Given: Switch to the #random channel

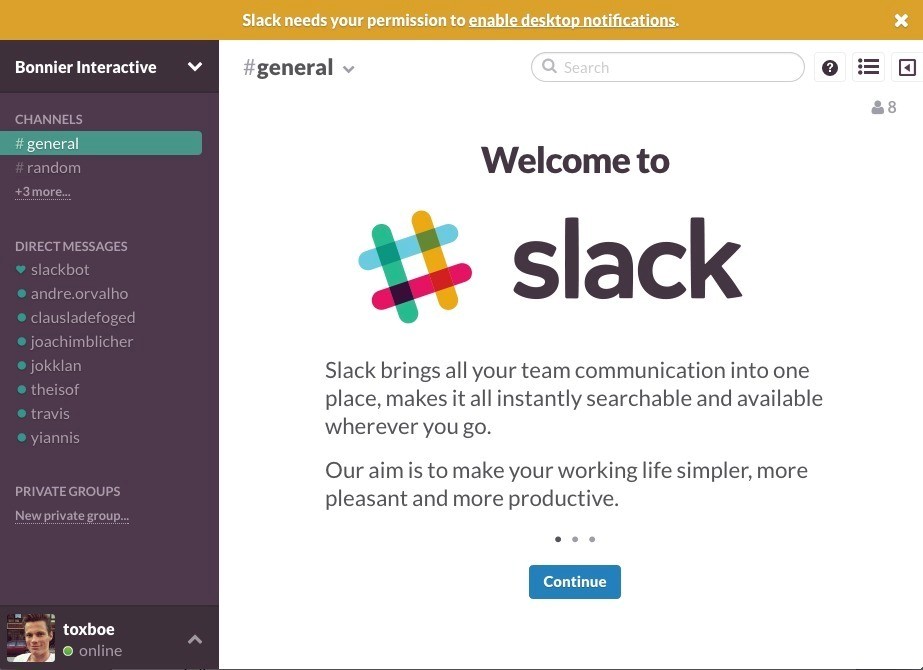Looking at the screenshot, I should click(x=52, y=167).
